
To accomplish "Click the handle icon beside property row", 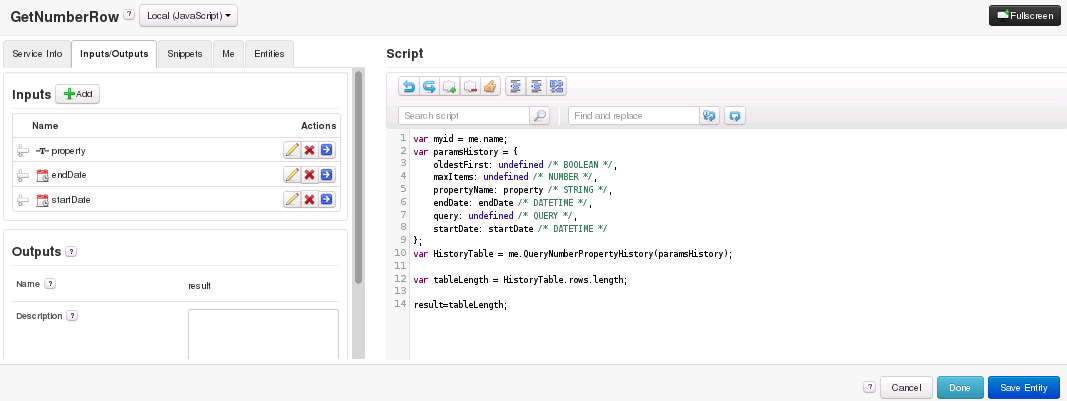I will pyautogui.click(x=23, y=151).
